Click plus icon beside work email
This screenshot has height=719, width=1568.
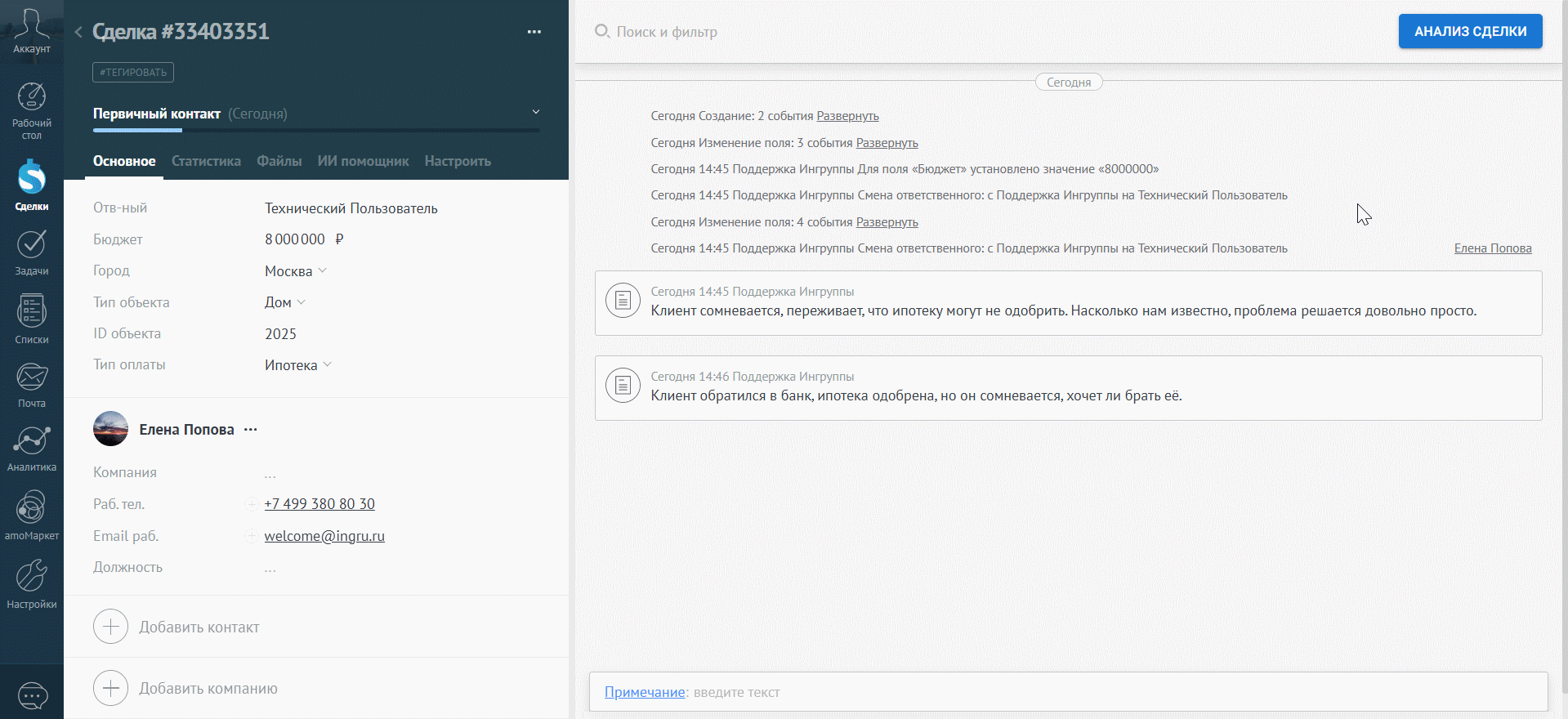tap(252, 537)
